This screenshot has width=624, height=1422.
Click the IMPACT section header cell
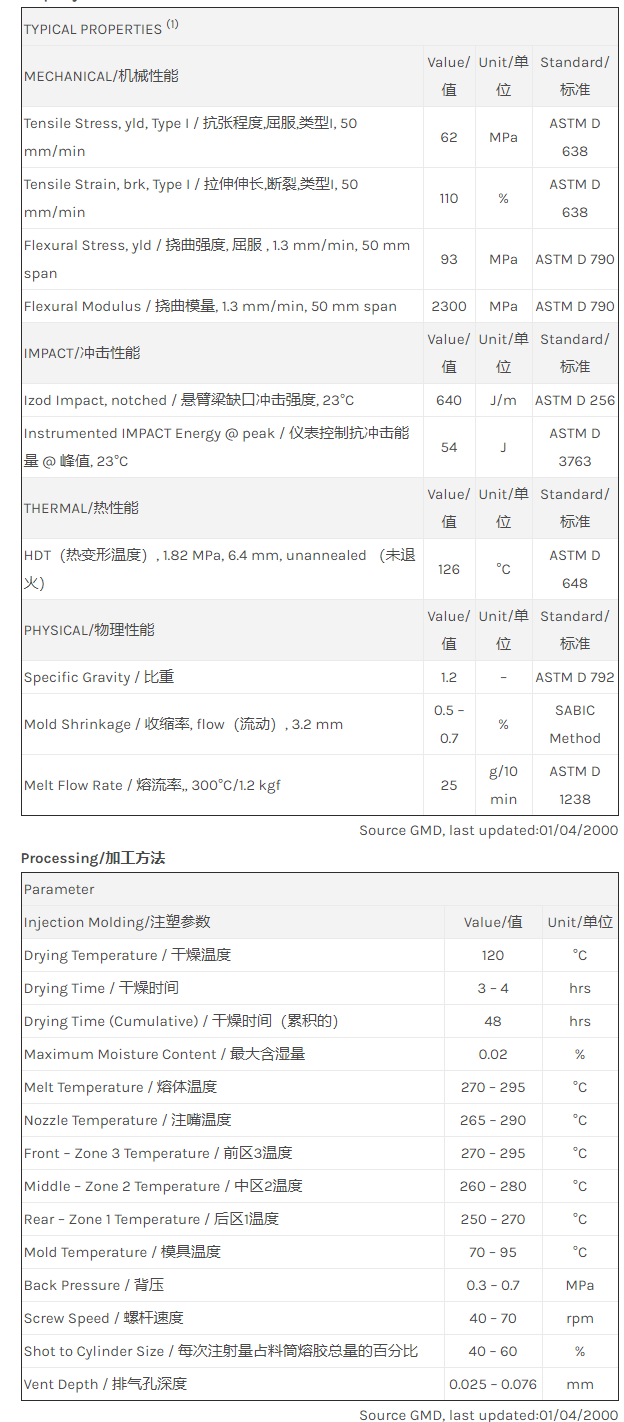(82, 353)
